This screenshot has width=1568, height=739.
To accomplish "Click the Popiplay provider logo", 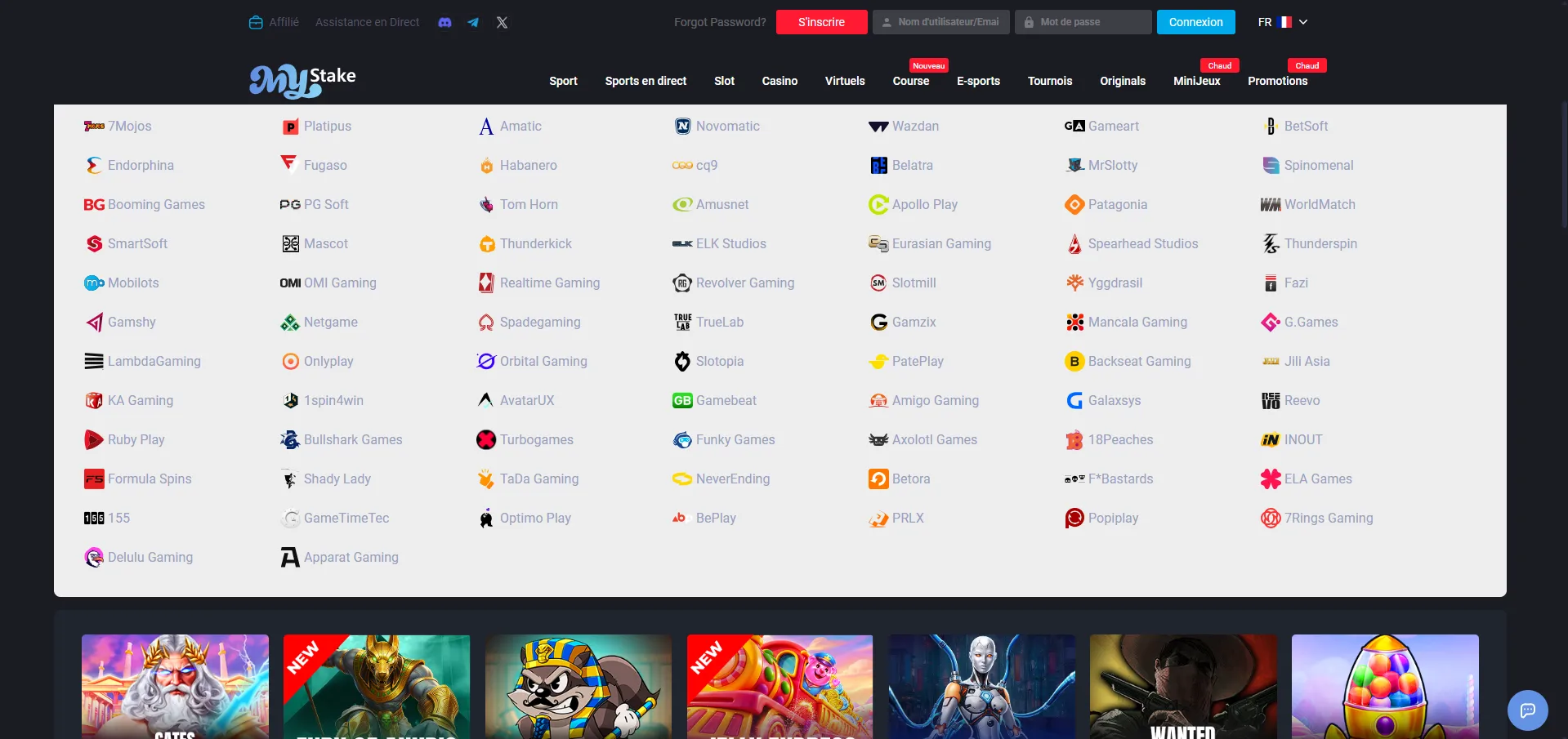I will click(x=1074, y=518).
